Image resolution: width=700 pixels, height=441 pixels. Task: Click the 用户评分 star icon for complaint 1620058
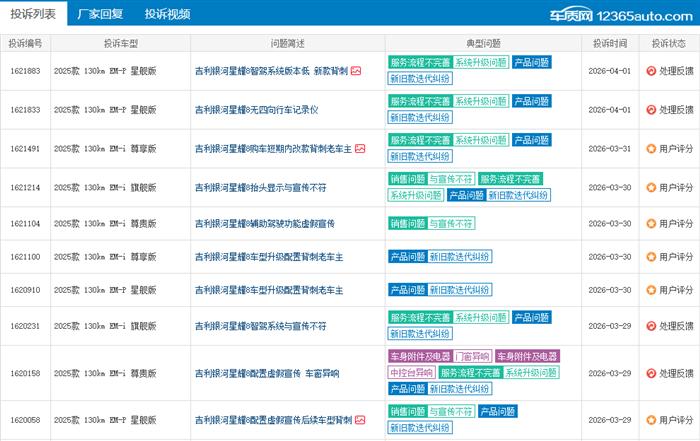(x=651, y=420)
